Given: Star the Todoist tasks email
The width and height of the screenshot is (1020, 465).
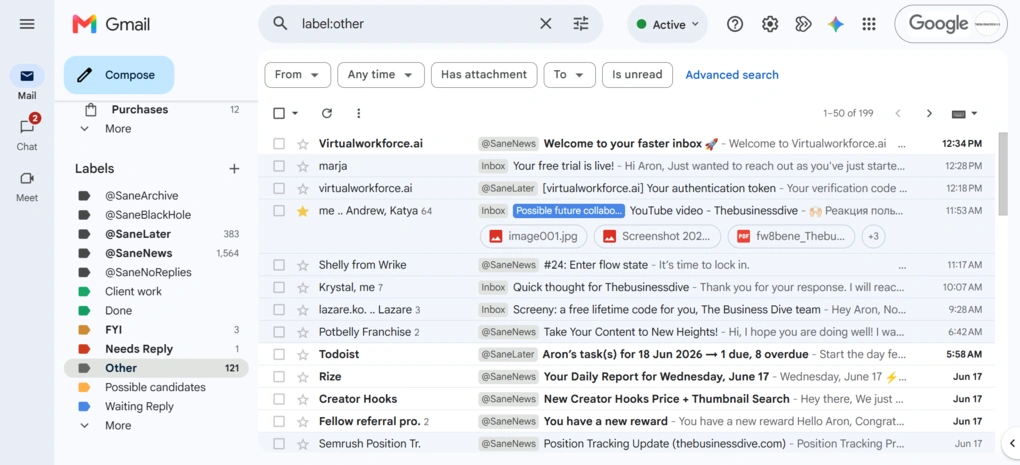Looking at the screenshot, I should point(302,354).
